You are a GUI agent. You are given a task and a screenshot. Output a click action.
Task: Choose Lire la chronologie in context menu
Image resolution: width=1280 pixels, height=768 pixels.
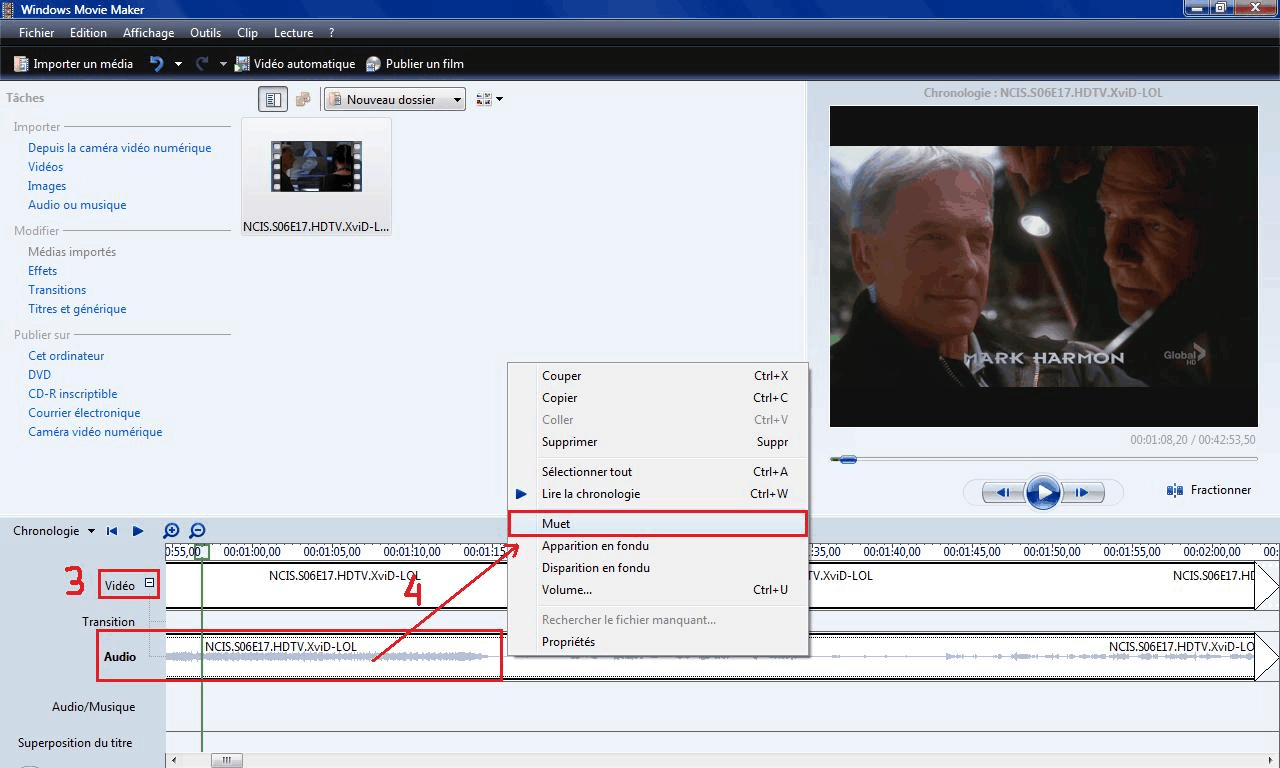coord(658,494)
